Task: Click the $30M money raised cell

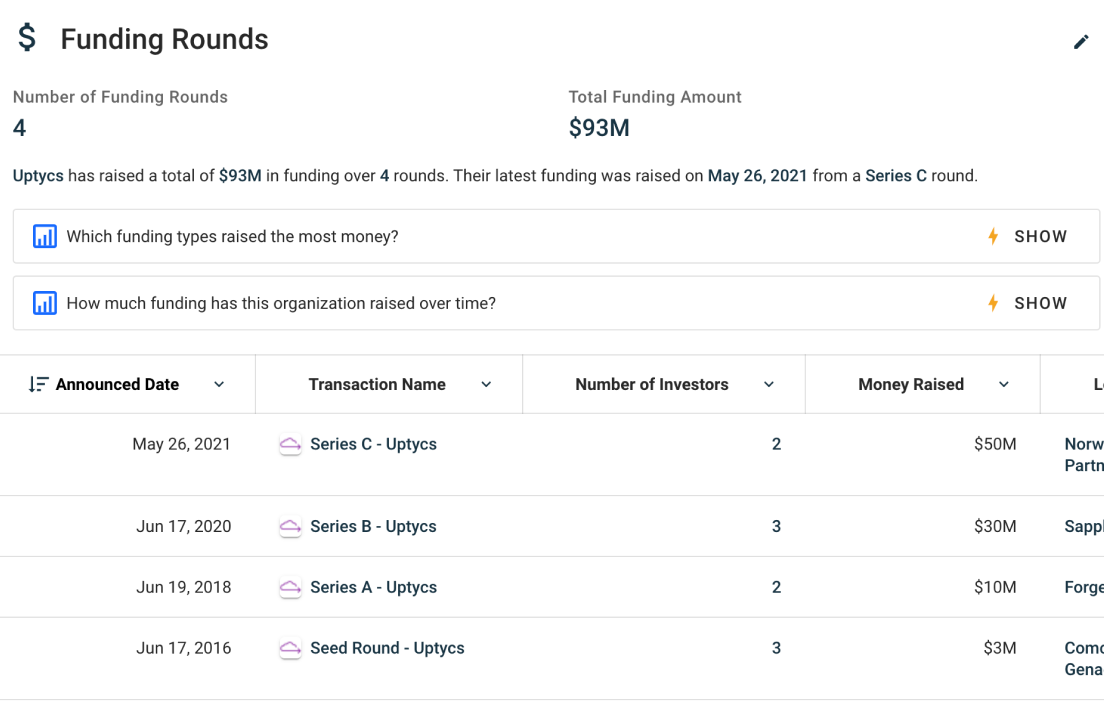Action: [995, 526]
